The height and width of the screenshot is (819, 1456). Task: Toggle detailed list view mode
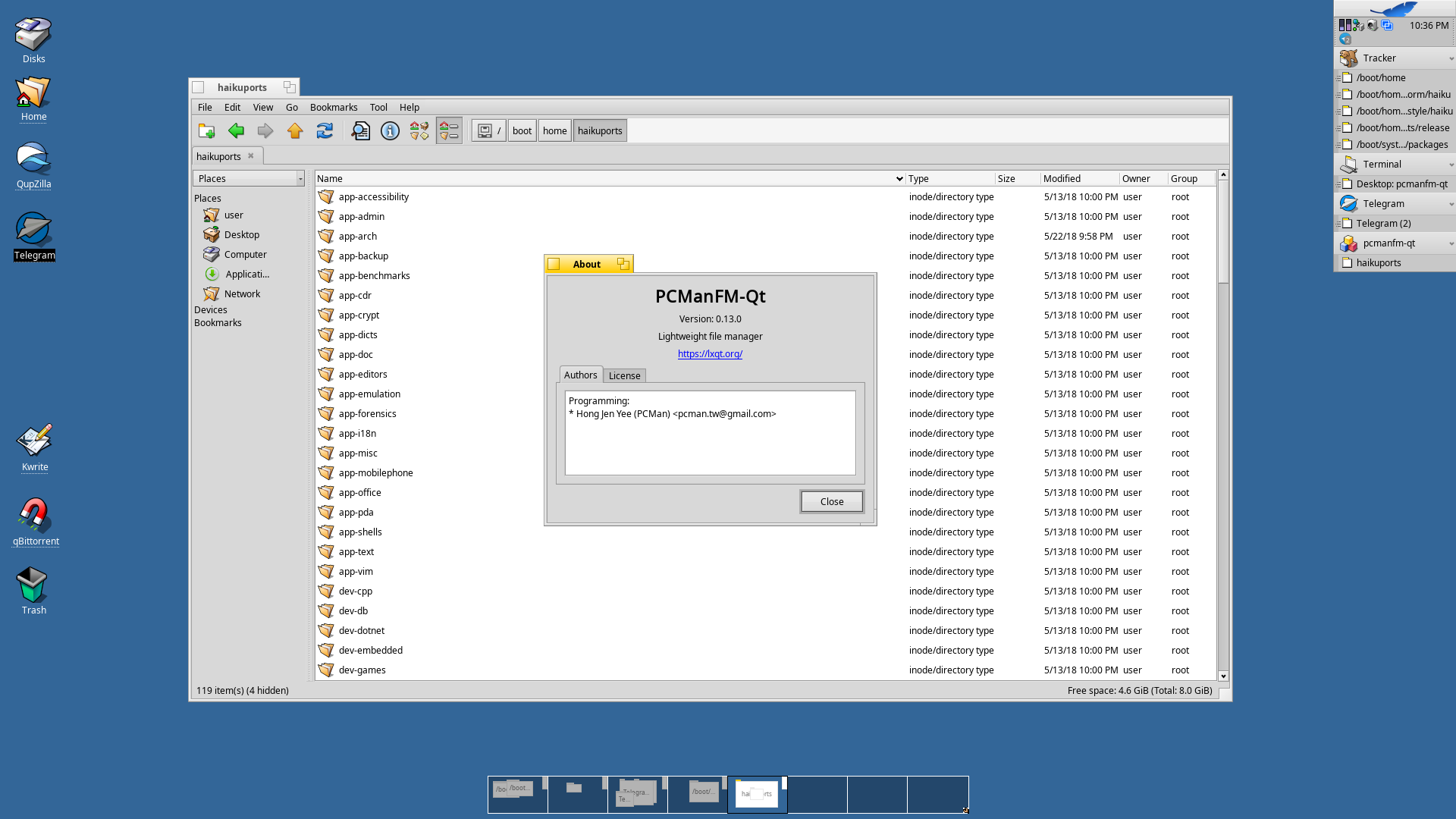(x=449, y=130)
